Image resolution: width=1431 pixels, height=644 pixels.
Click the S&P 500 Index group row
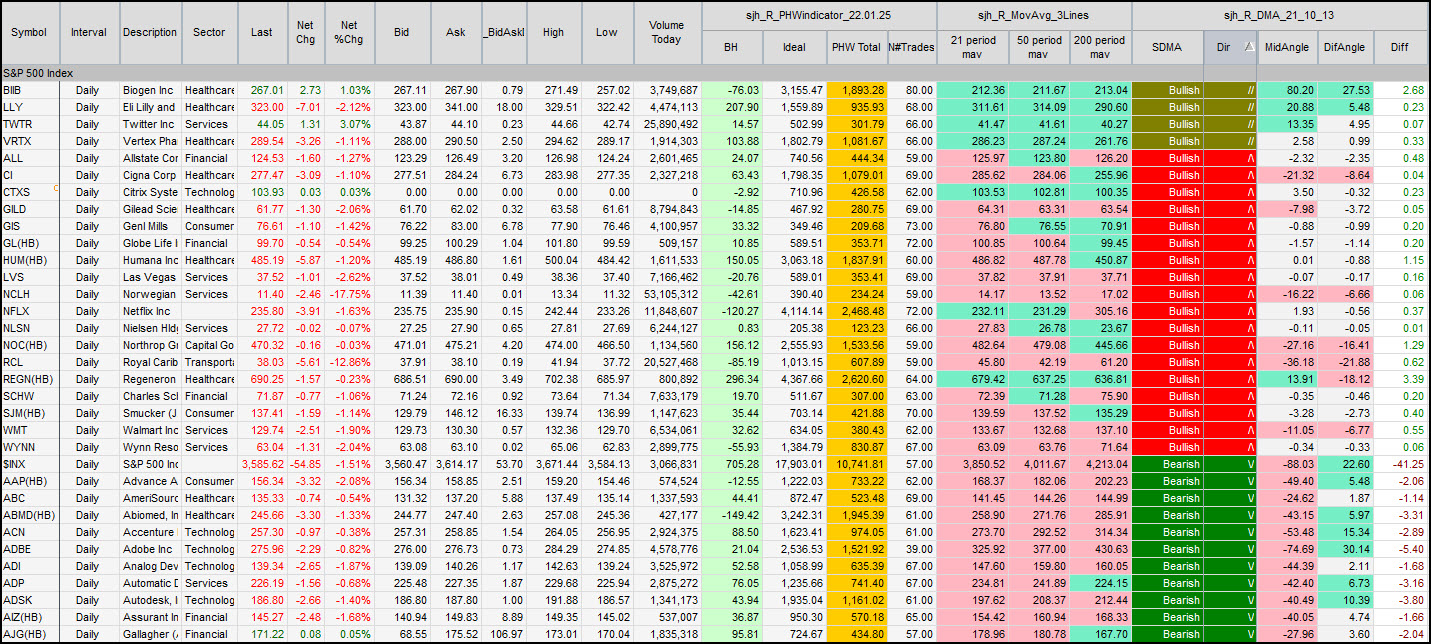pos(715,73)
